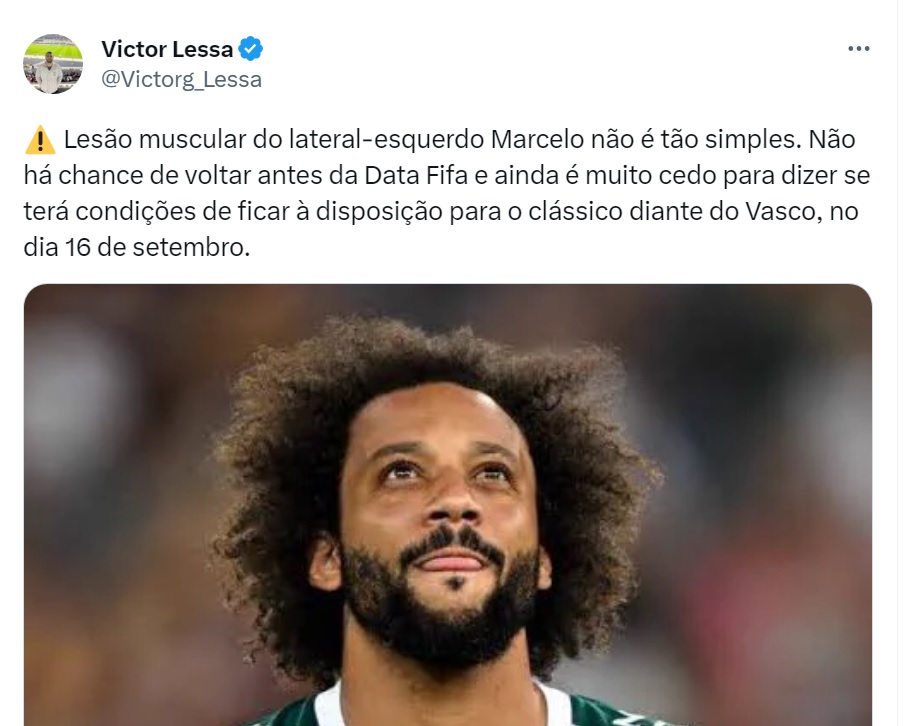
Task: Click the blue verified badge
Action: point(251,49)
